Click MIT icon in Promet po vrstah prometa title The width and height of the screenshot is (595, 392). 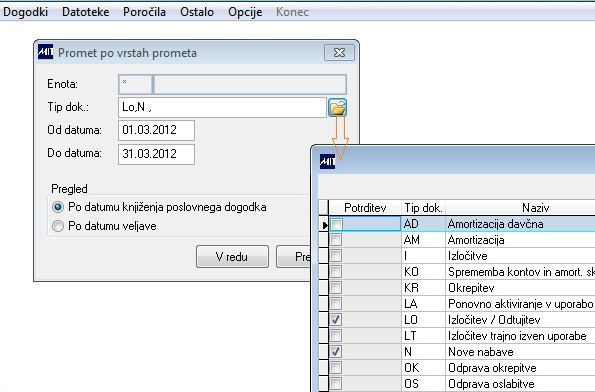46,52
